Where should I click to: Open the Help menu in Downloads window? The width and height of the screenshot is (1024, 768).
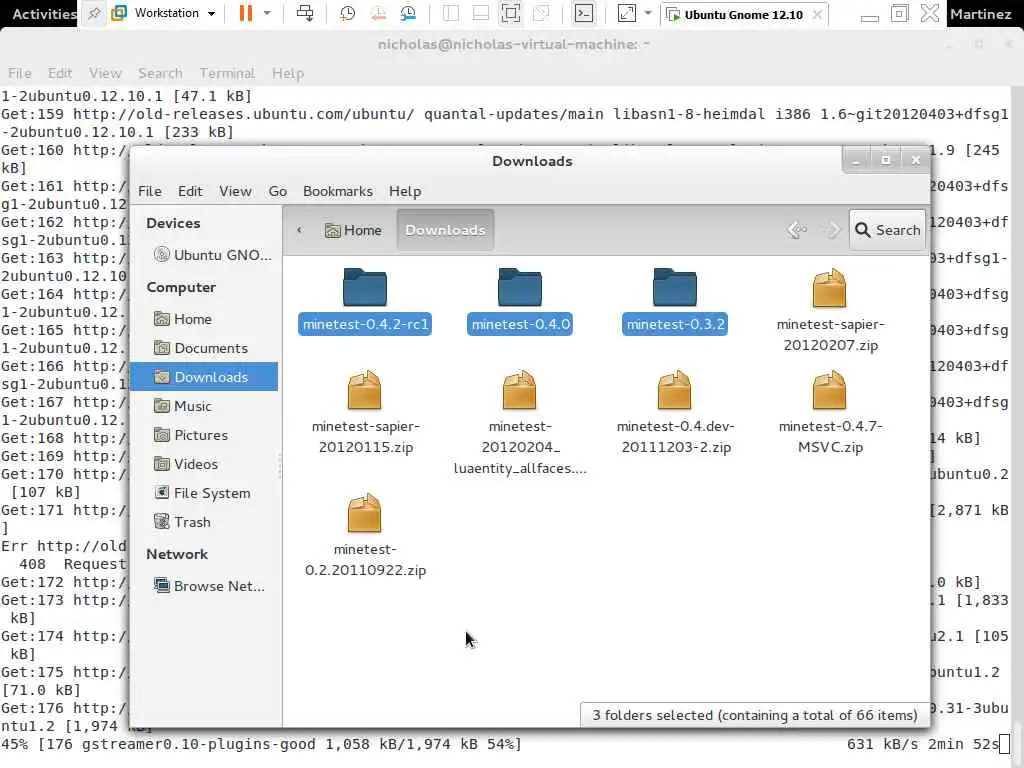click(405, 191)
